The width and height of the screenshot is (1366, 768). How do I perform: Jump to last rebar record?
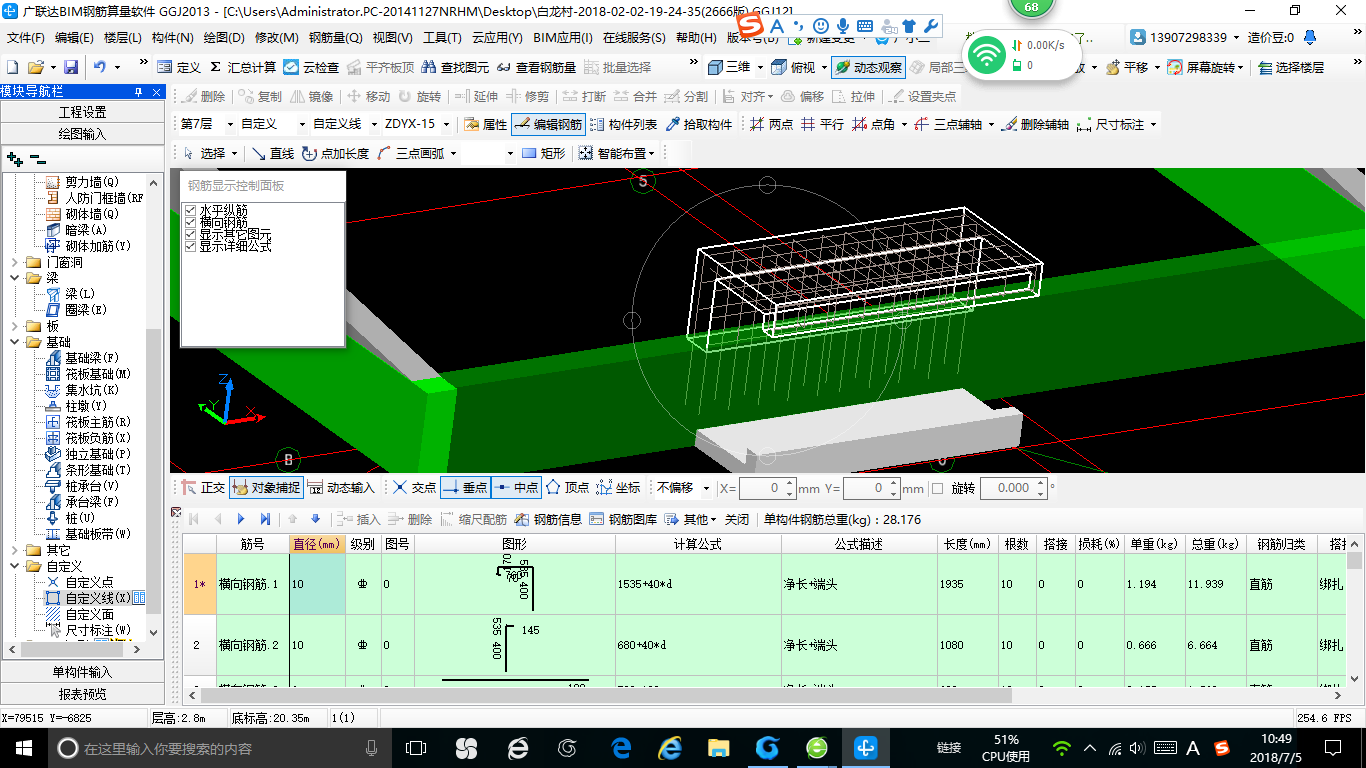pos(265,519)
